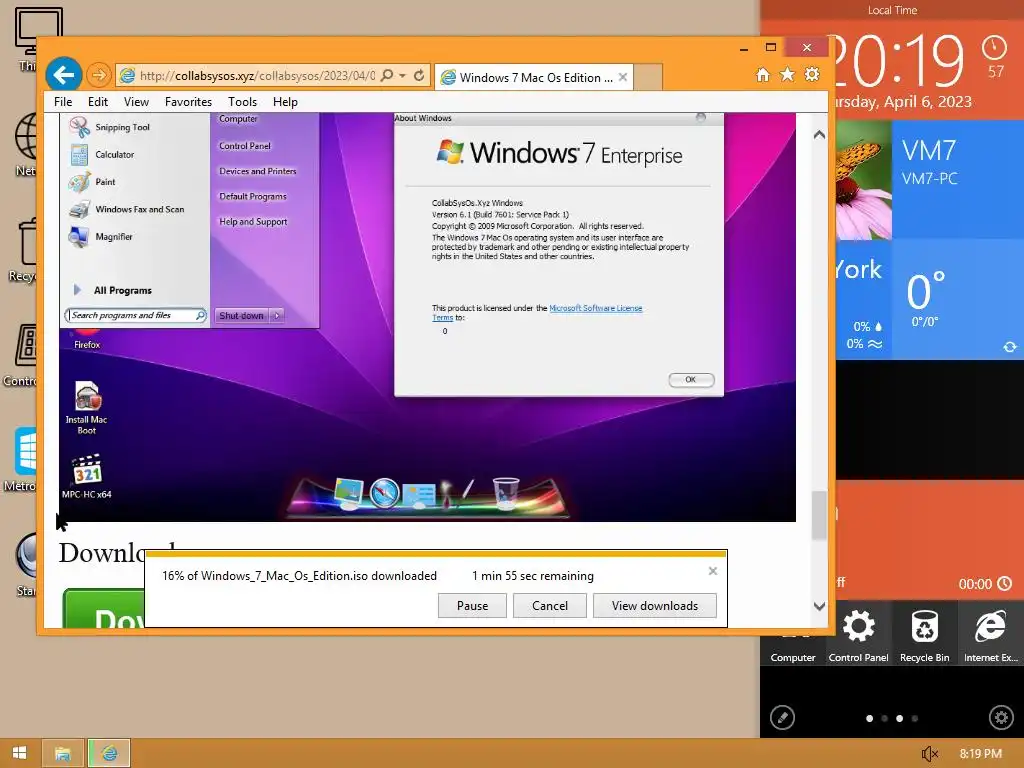Open the Recycle Bin desktop icon

(x=22, y=250)
